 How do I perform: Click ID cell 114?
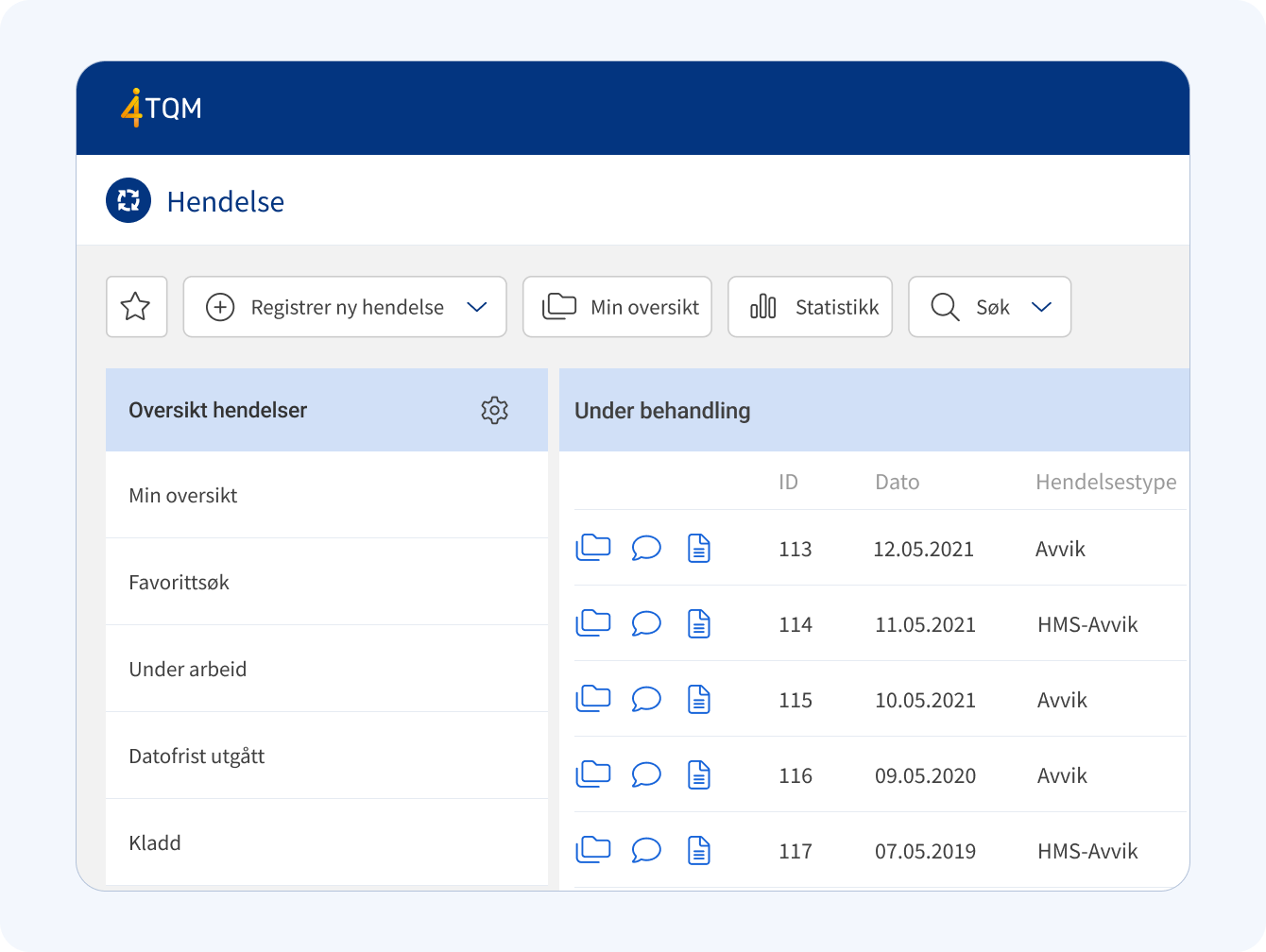[x=796, y=624]
